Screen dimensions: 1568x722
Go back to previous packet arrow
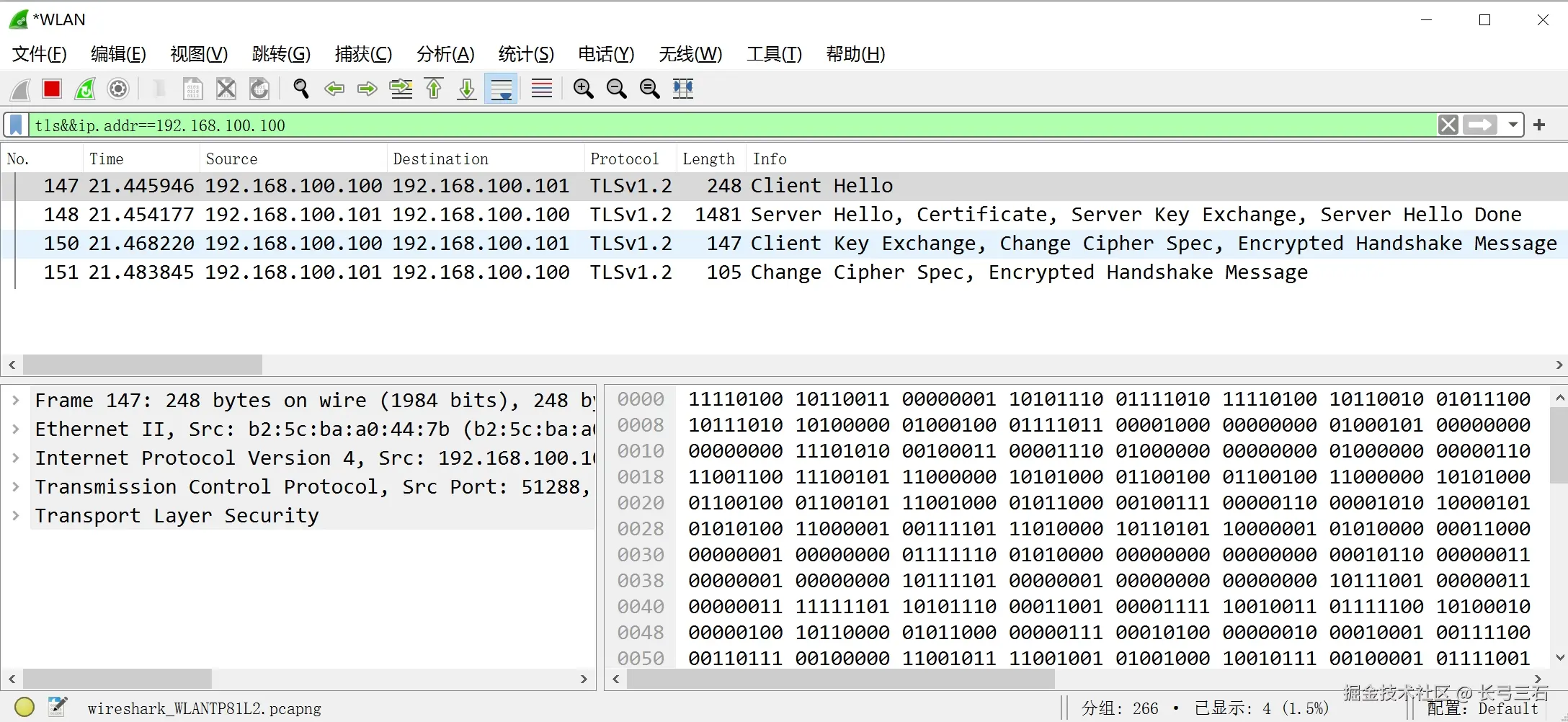334,89
